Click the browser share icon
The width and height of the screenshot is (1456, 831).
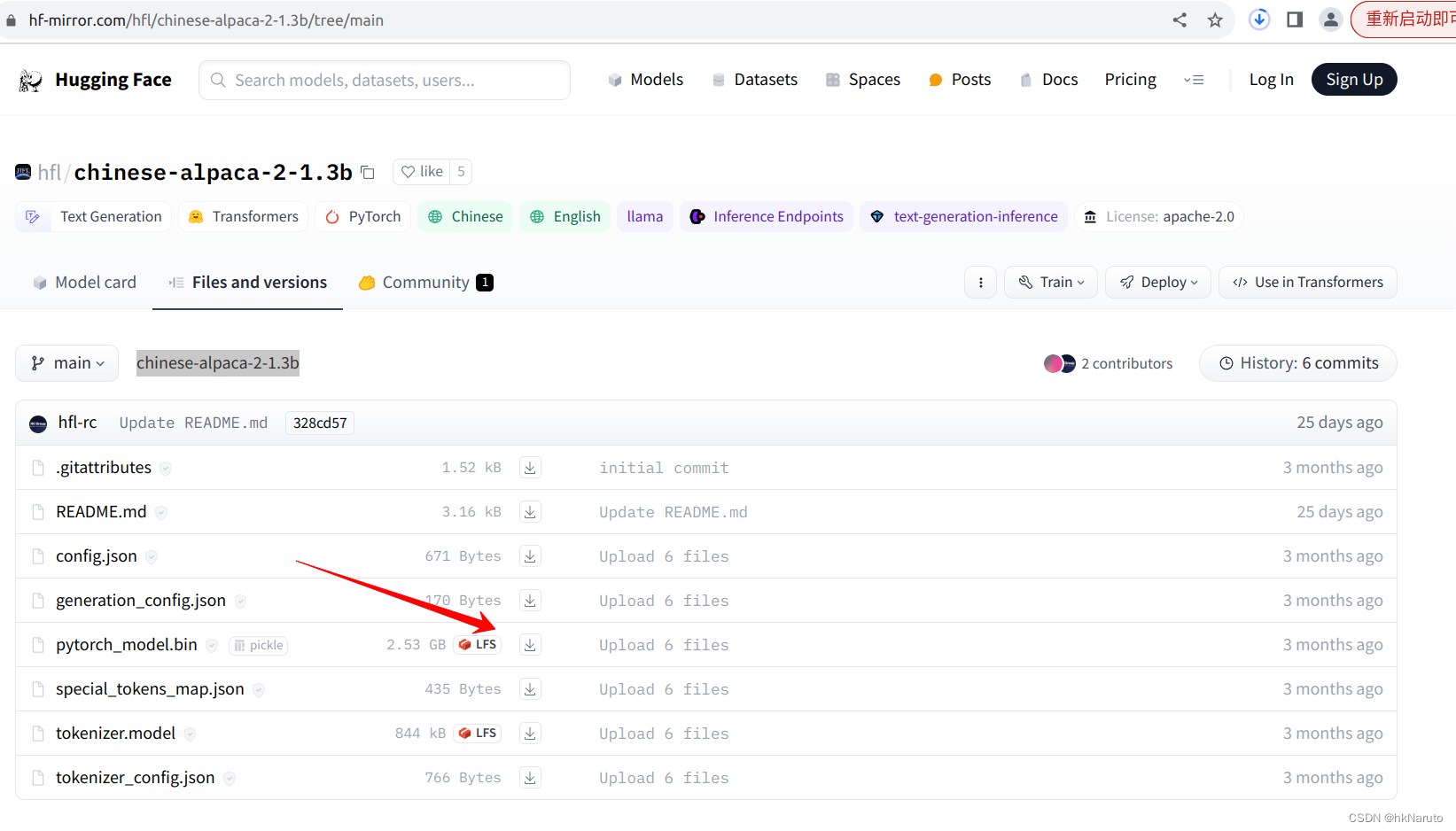tap(1180, 19)
